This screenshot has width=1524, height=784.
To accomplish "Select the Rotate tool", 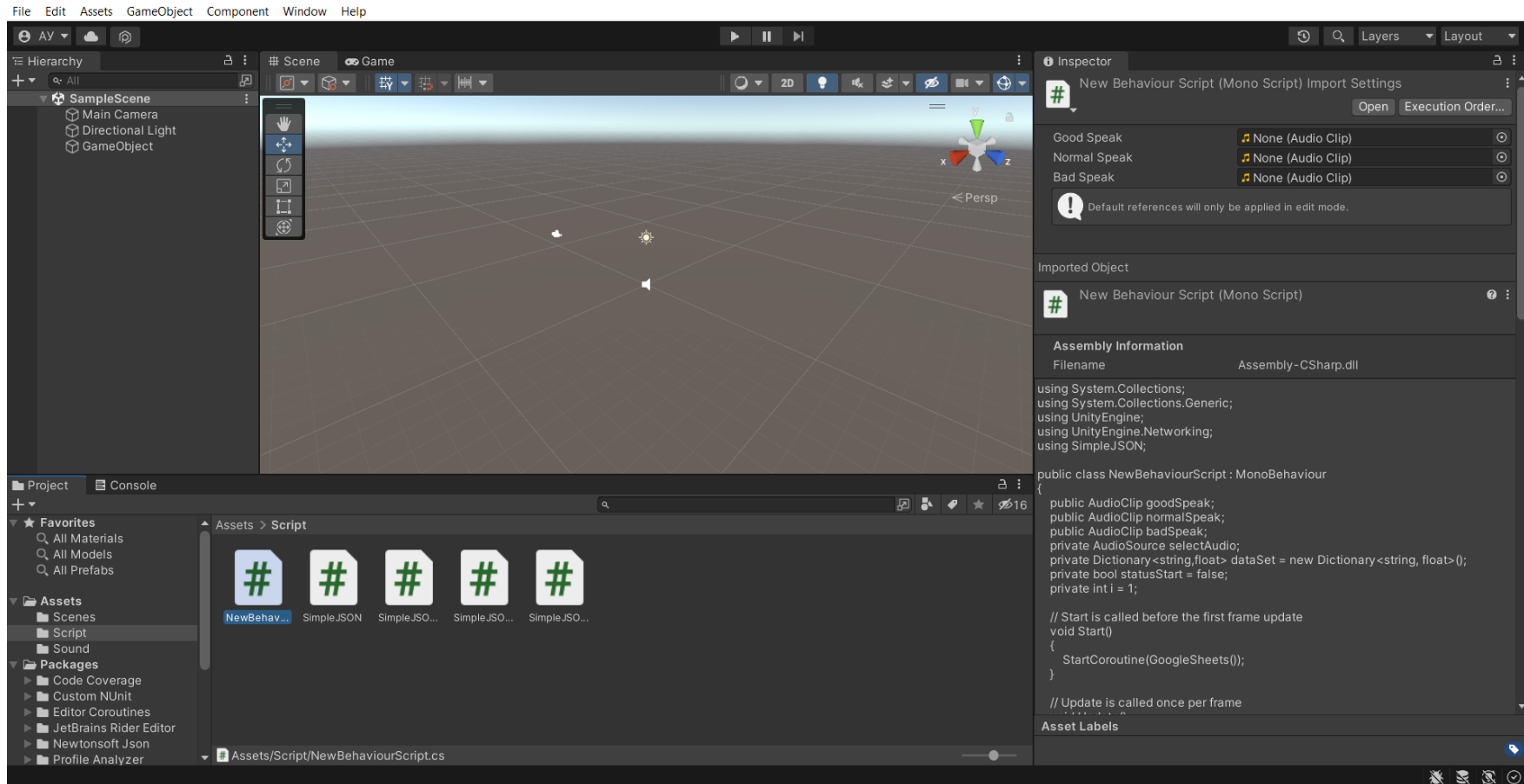I will 283,165.
